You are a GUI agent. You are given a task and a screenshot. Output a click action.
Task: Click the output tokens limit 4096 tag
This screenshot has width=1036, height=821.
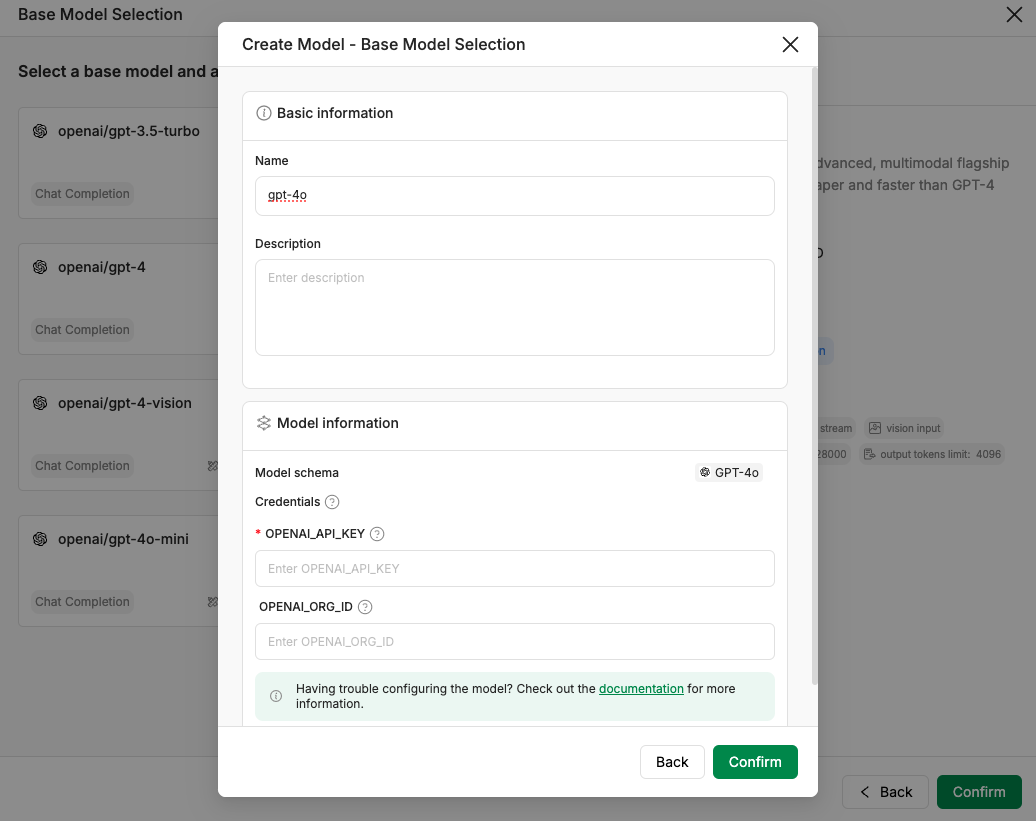pyautogui.click(x=932, y=454)
